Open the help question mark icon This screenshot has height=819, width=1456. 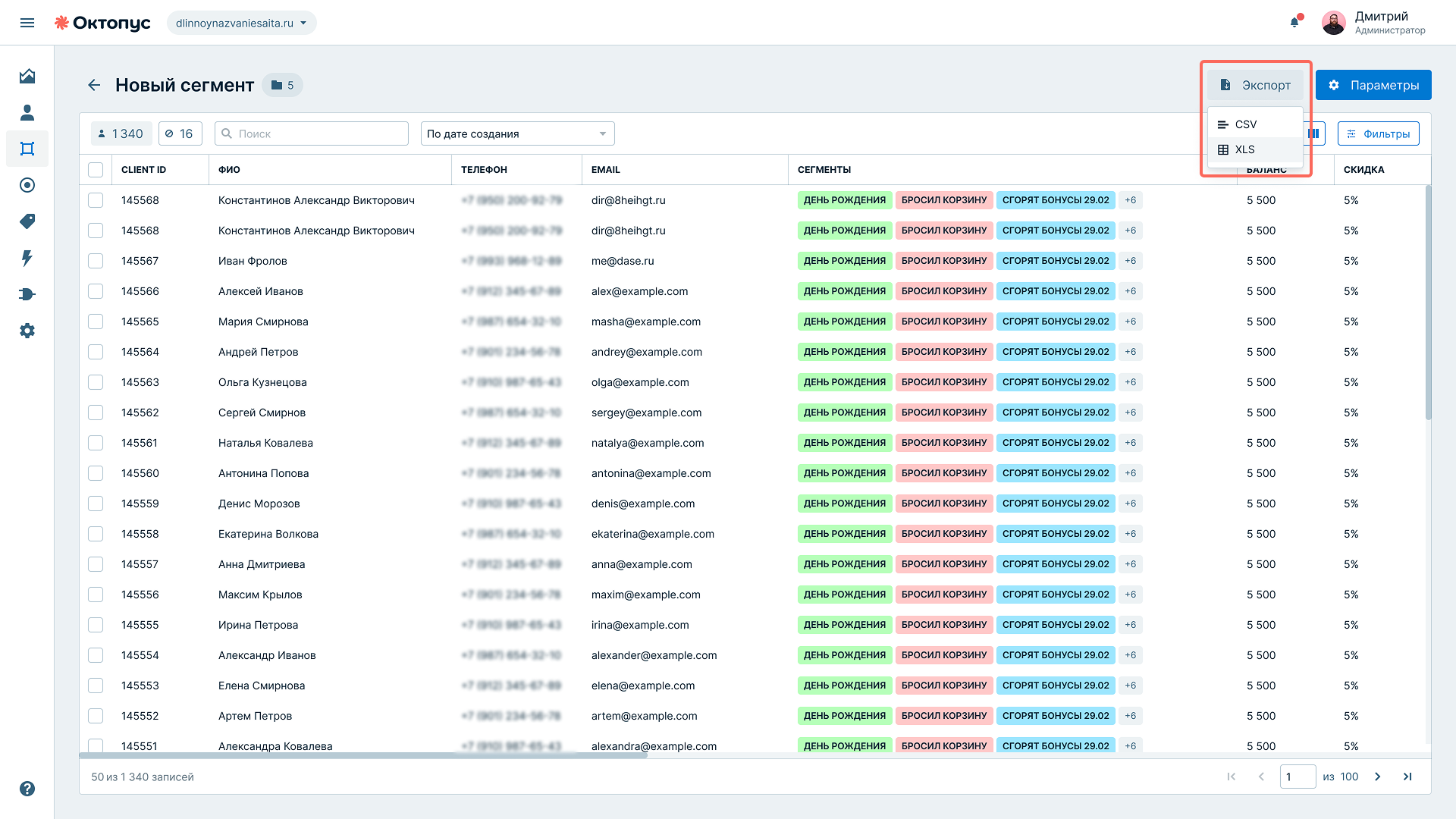click(x=27, y=789)
